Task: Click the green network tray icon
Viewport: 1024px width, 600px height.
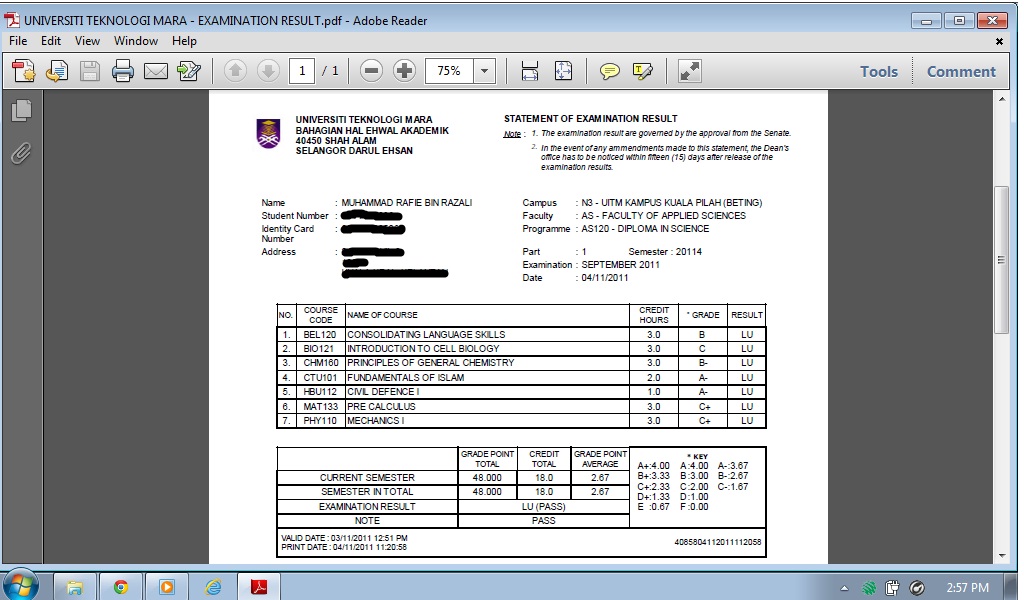Action: (x=869, y=588)
